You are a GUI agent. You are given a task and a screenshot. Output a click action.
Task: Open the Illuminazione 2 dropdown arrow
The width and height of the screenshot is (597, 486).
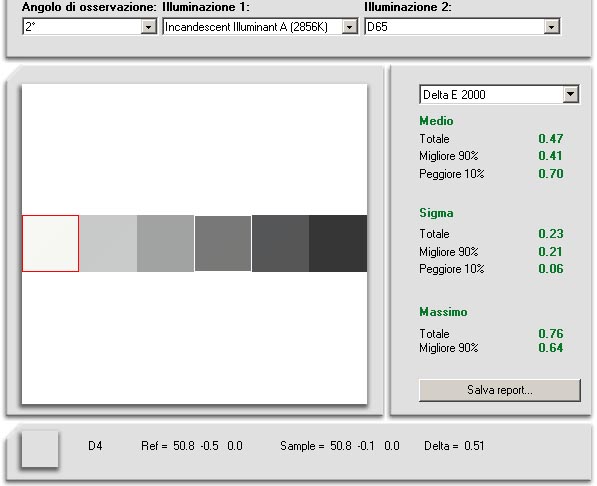click(551, 27)
